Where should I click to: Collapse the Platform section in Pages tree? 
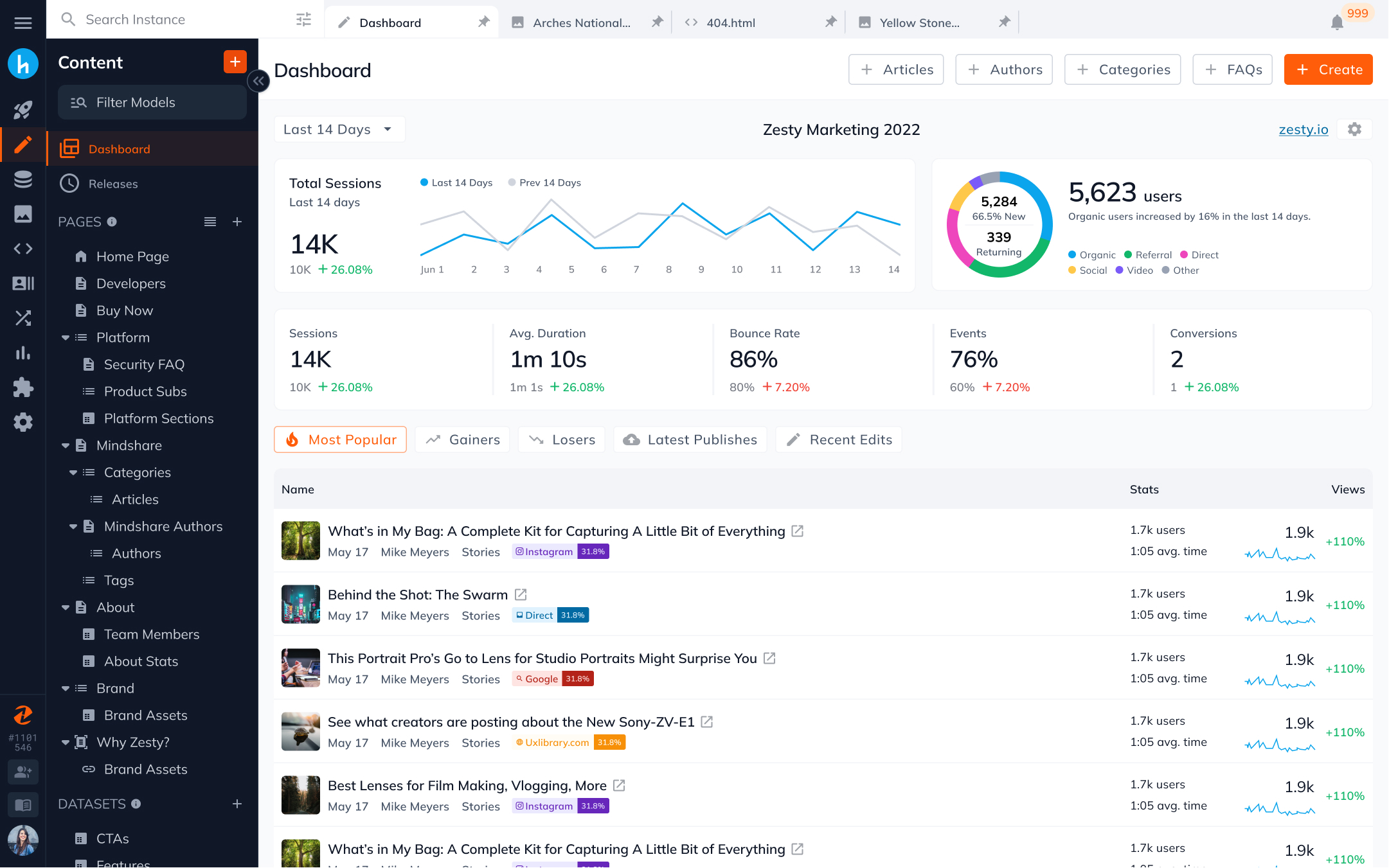pos(66,337)
